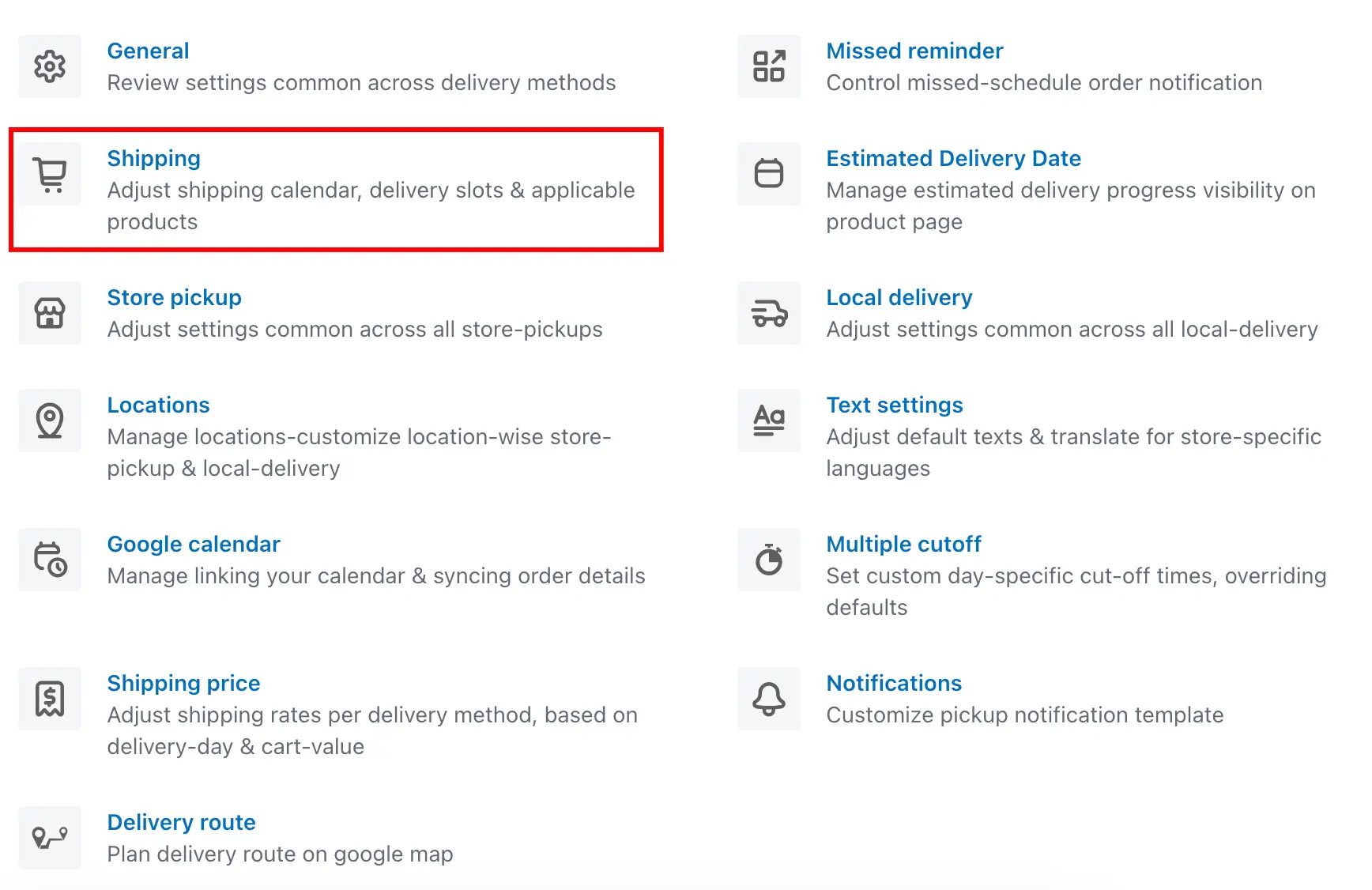Viewport: 1372px width, 890px height.
Task: Click the Local delivery truck icon
Action: pyautogui.click(x=769, y=313)
